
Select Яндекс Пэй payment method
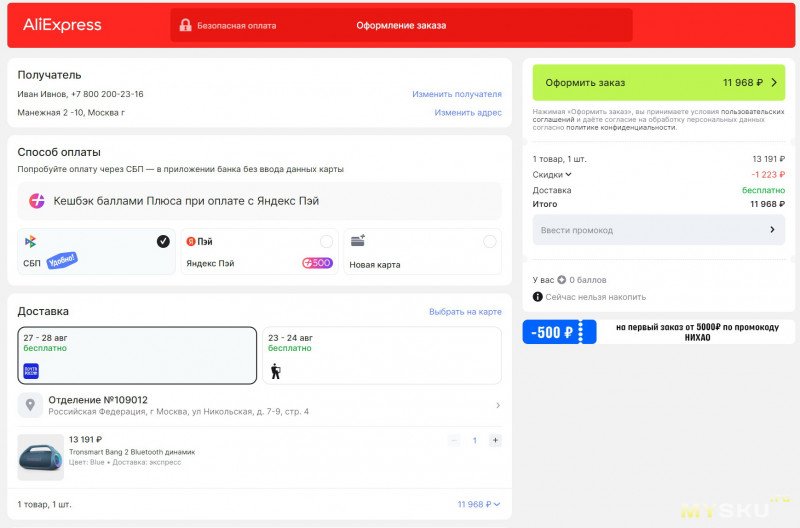click(x=259, y=252)
